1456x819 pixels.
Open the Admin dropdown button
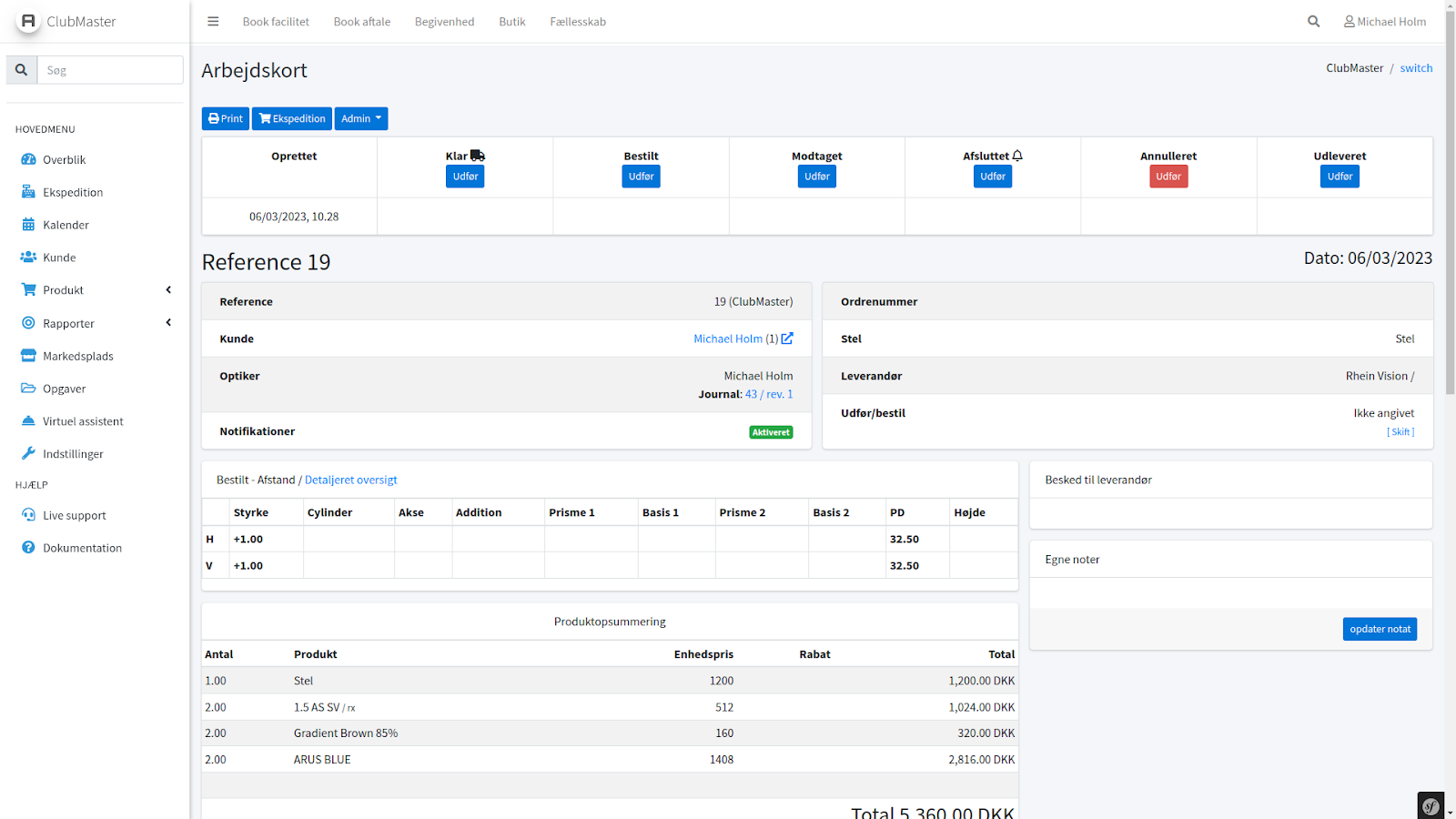point(361,119)
